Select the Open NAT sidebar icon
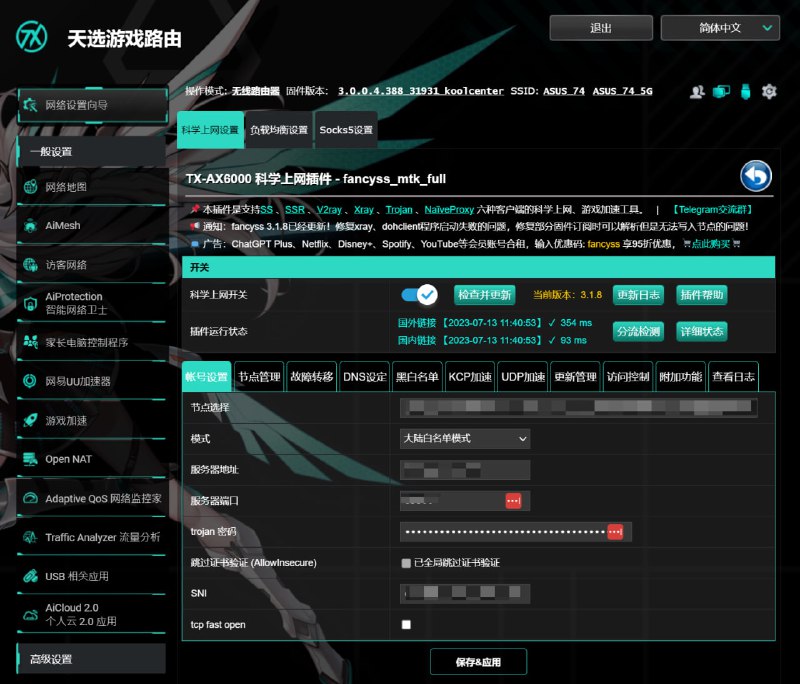800x684 pixels. click(x=31, y=459)
